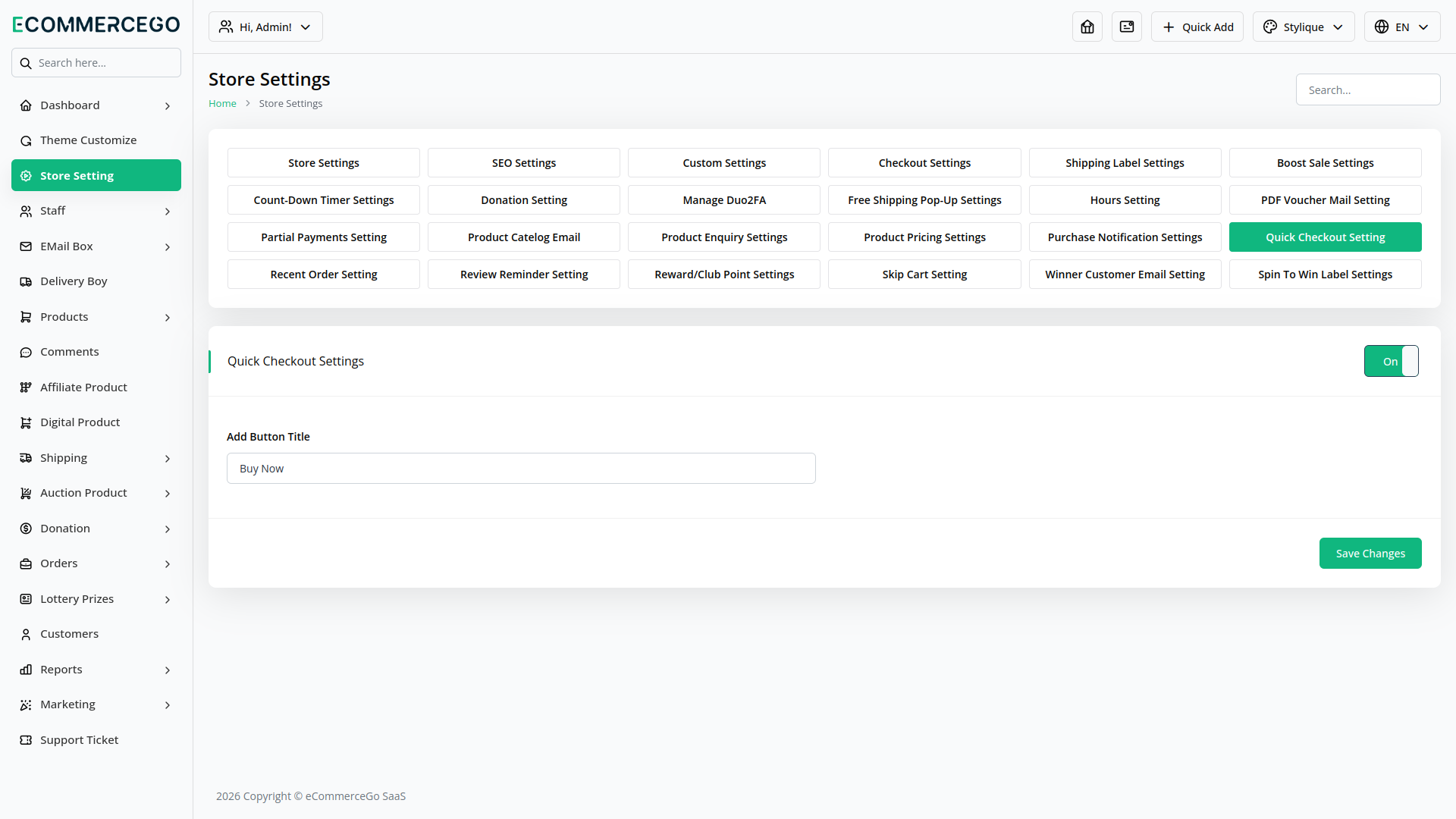Click the Quick Add button
1456x819 pixels.
tap(1197, 27)
